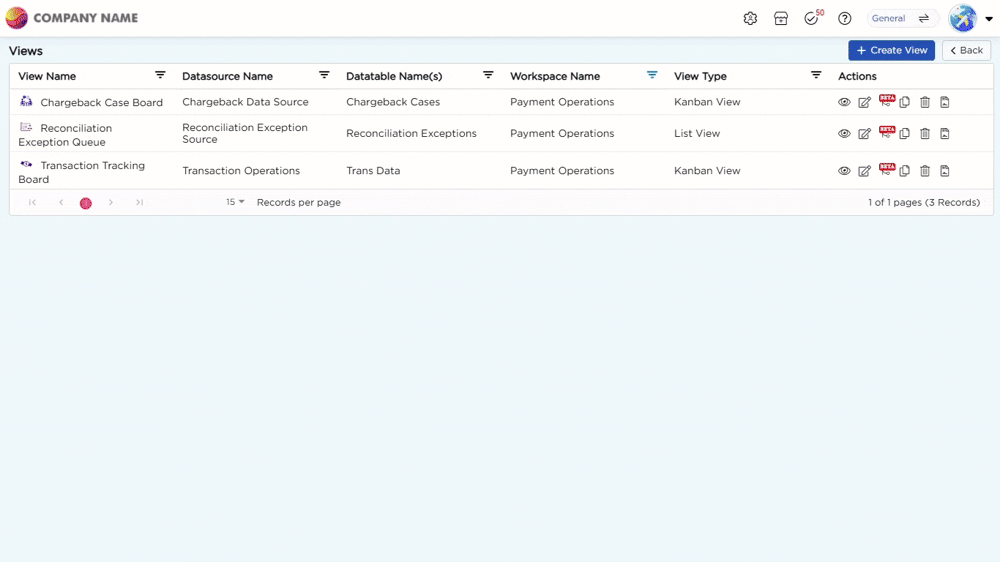
Task: Open filter for View Name column
Action: click(x=160, y=75)
